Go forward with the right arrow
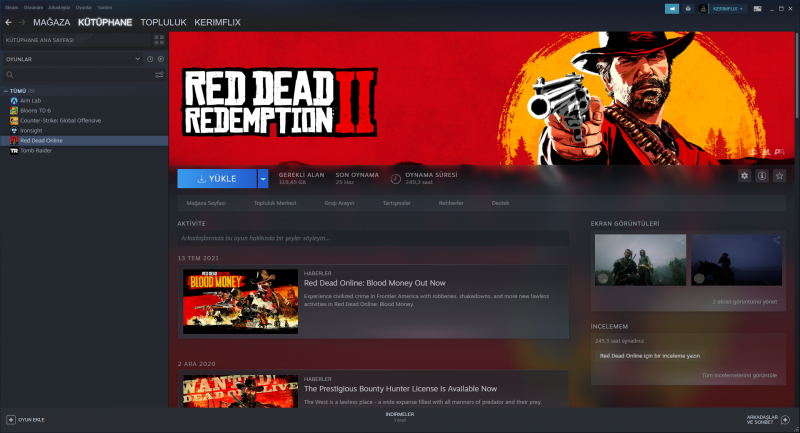 coord(22,22)
